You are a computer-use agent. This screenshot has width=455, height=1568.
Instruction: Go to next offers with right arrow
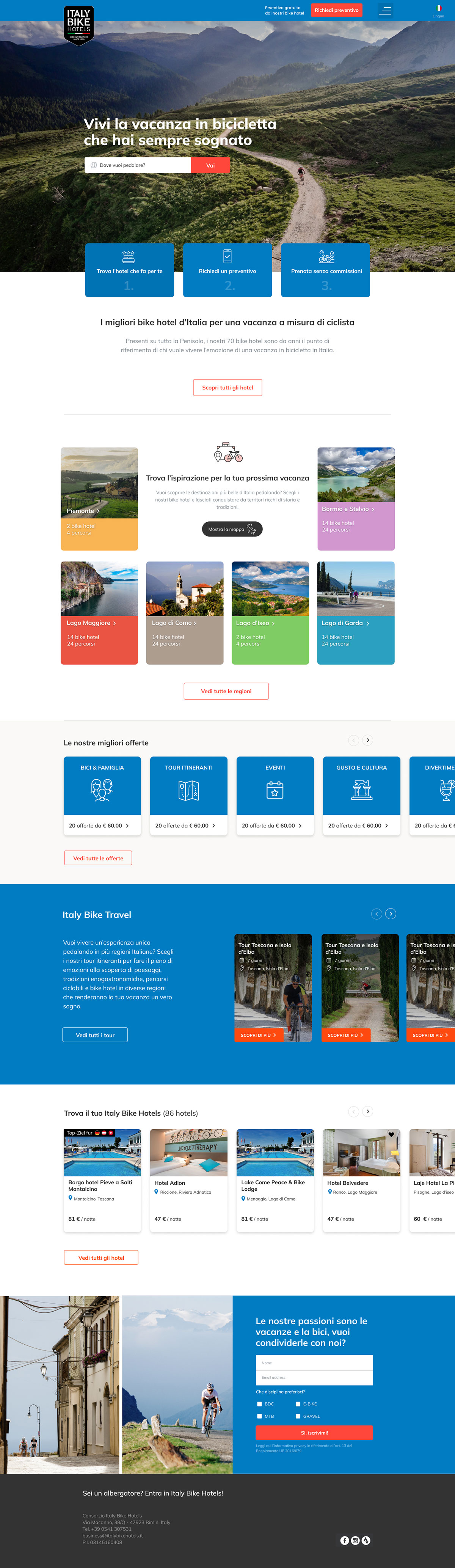367,740
